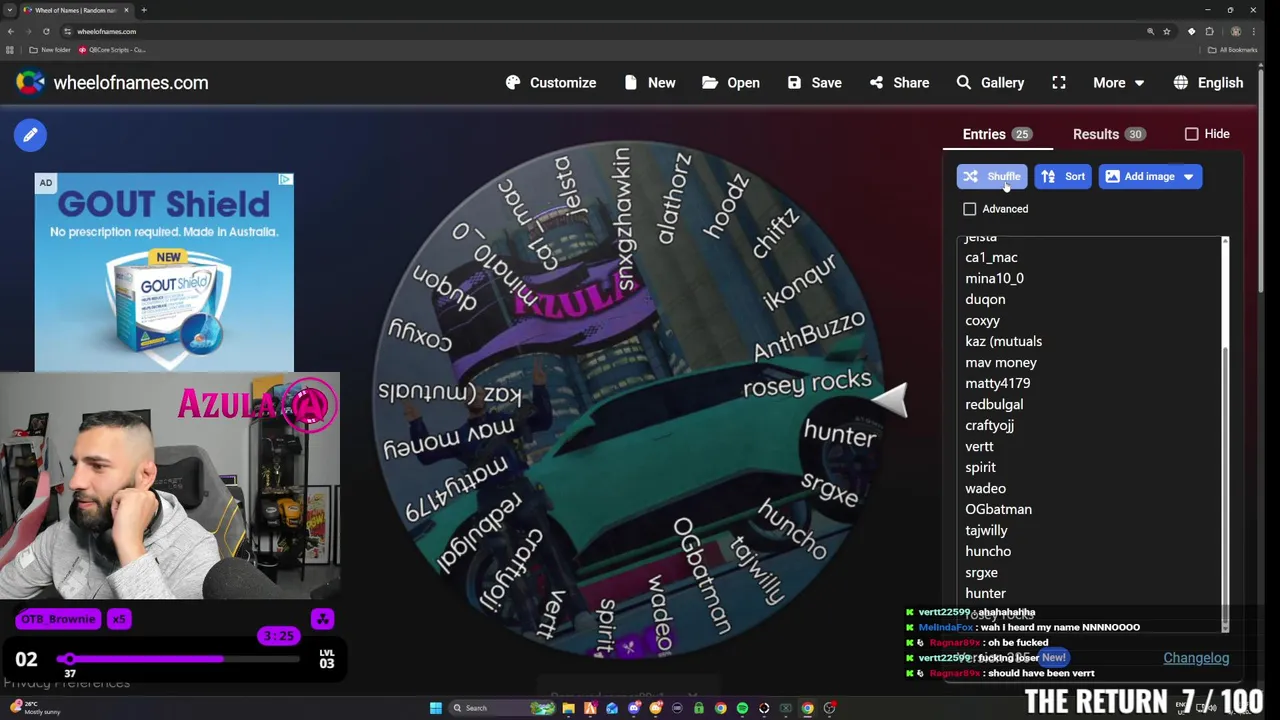1280x720 pixels.
Task: Select the 'vertt' entry in list
Action: 979,446
